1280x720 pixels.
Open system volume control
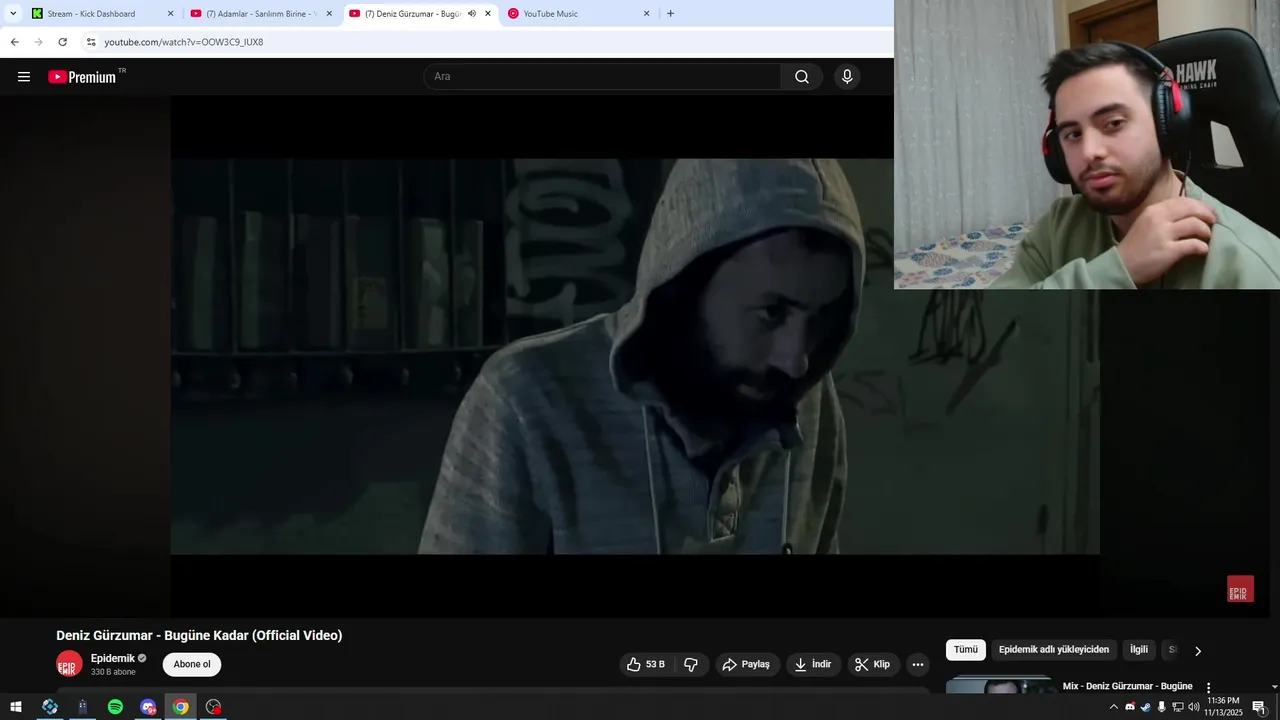(x=1193, y=707)
